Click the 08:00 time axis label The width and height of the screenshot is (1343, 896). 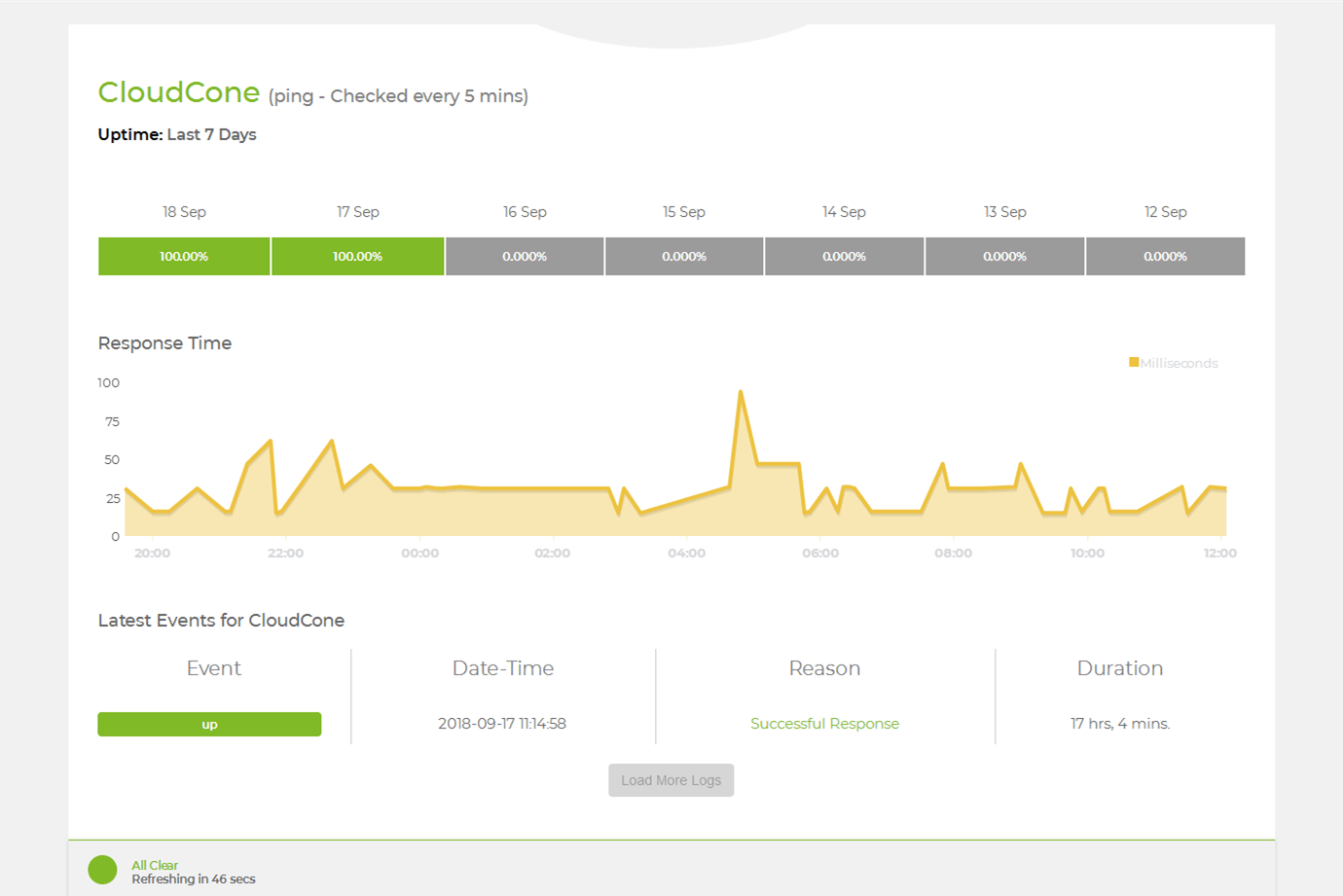tap(954, 554)
